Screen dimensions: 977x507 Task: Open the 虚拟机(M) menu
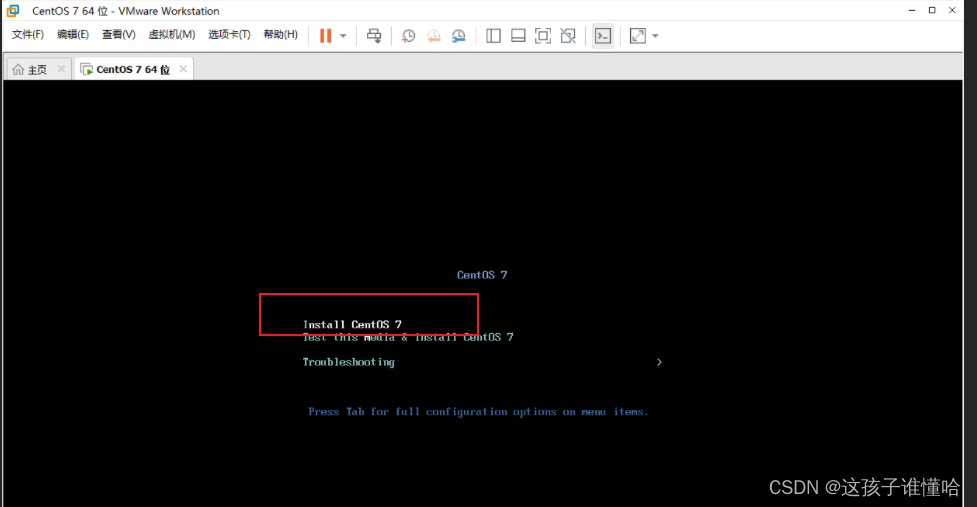click(171, 35)
